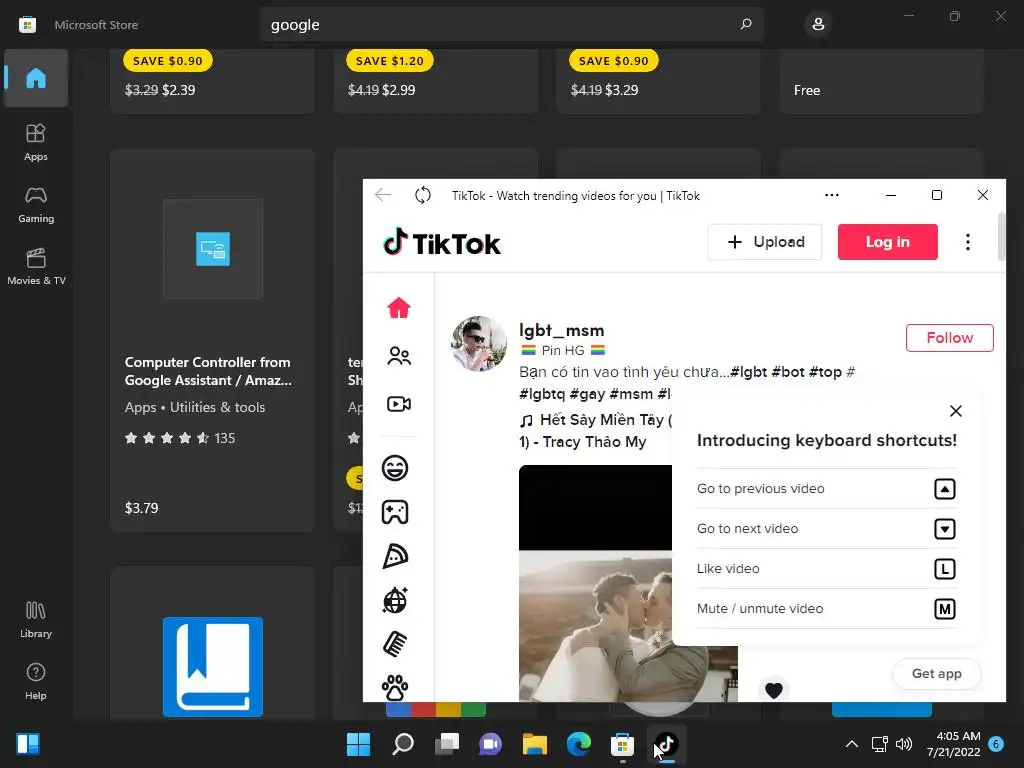The image size is (1024, 768).
Task: Click the M key icon for mute video
Action: point(944,609)
